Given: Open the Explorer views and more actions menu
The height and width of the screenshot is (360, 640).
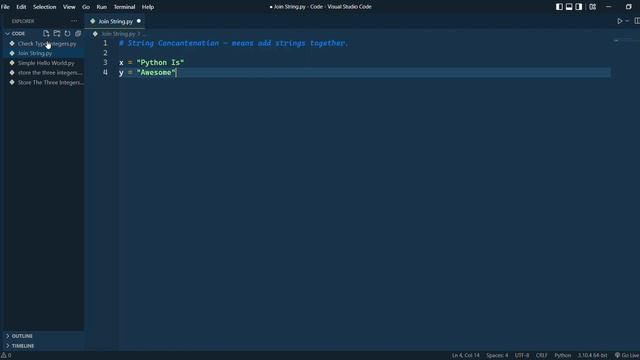Looking at the screenshot, I should (x=74, y=21).
